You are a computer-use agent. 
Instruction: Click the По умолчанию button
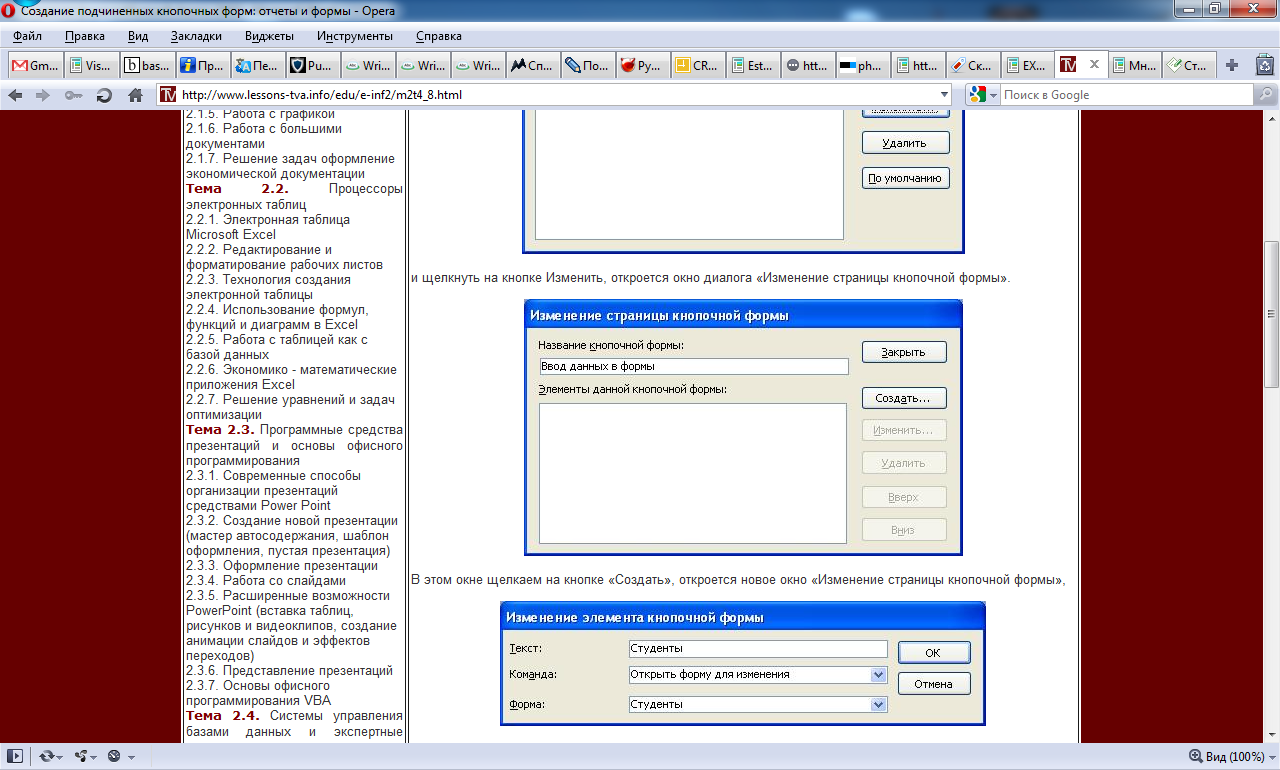(x=906, y=179)
